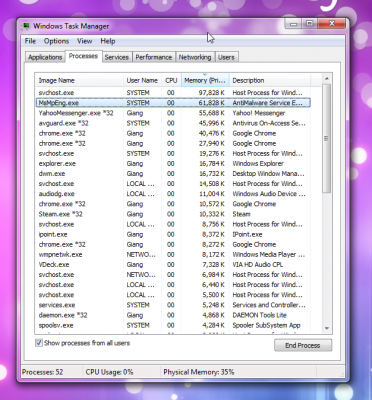This screenshot has width=372, height=400.
Task: Select the YahooMessenger.exe *32 process
Action: pyautogui.click(x=173, y=113)
